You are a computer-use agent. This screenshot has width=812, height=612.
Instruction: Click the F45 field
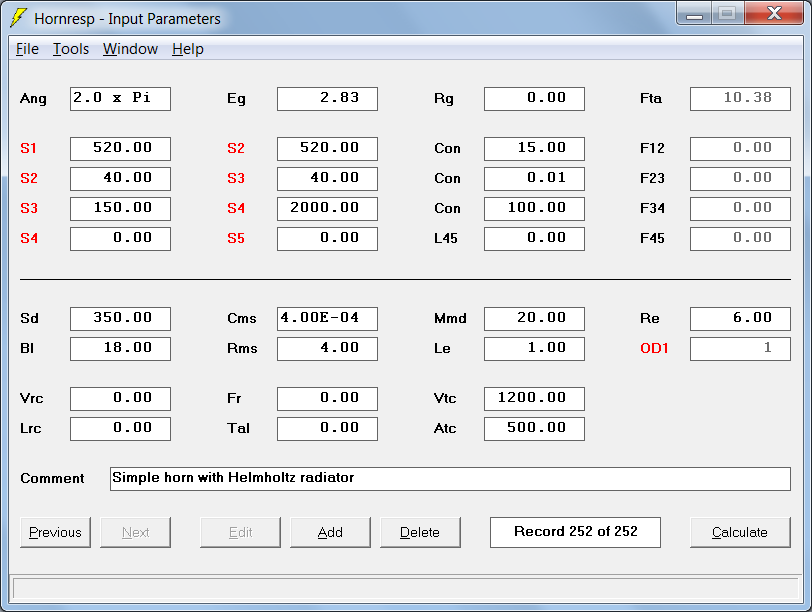pos(740,239)
